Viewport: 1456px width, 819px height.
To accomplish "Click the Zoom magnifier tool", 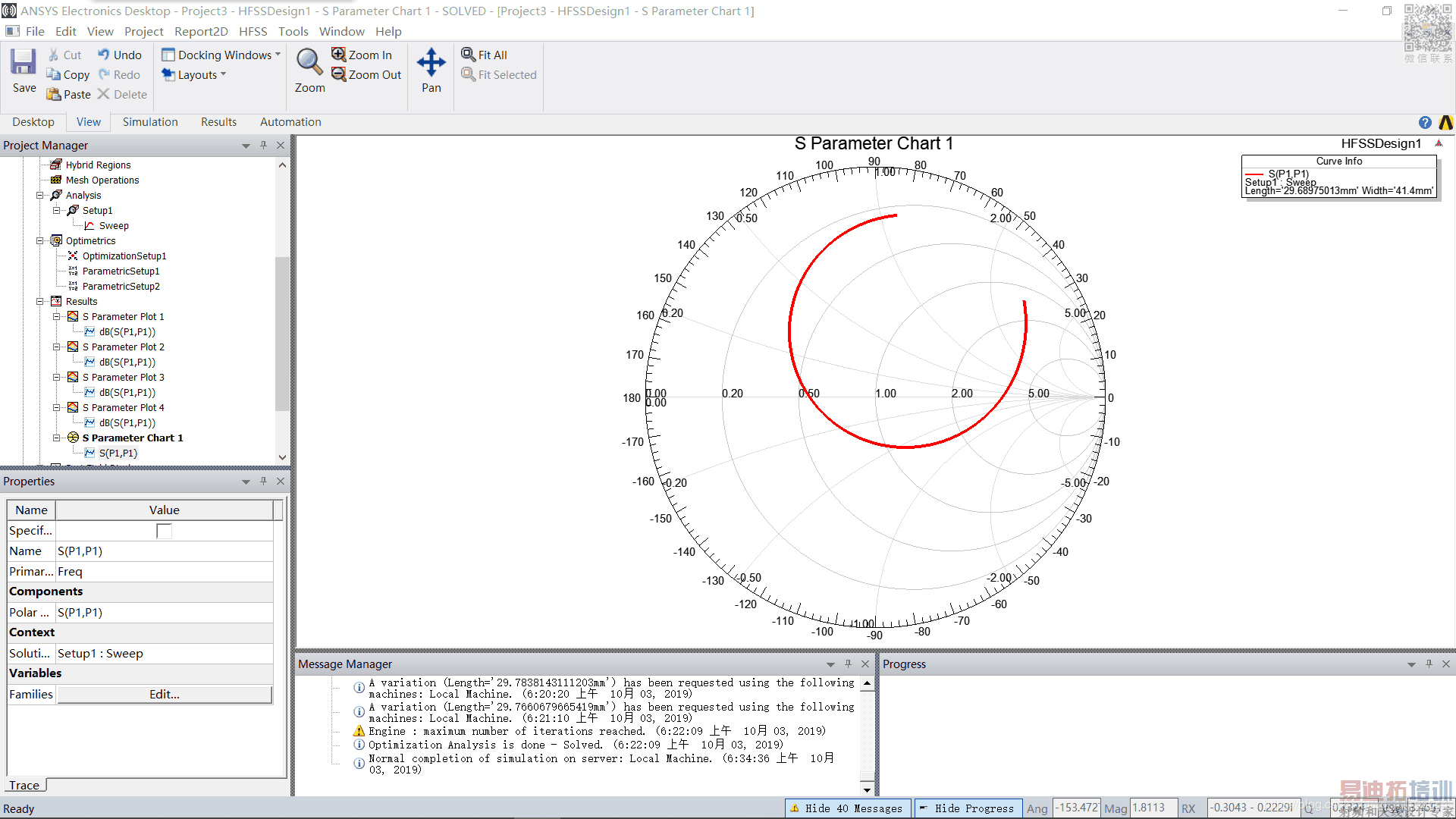I will [309, 62].
